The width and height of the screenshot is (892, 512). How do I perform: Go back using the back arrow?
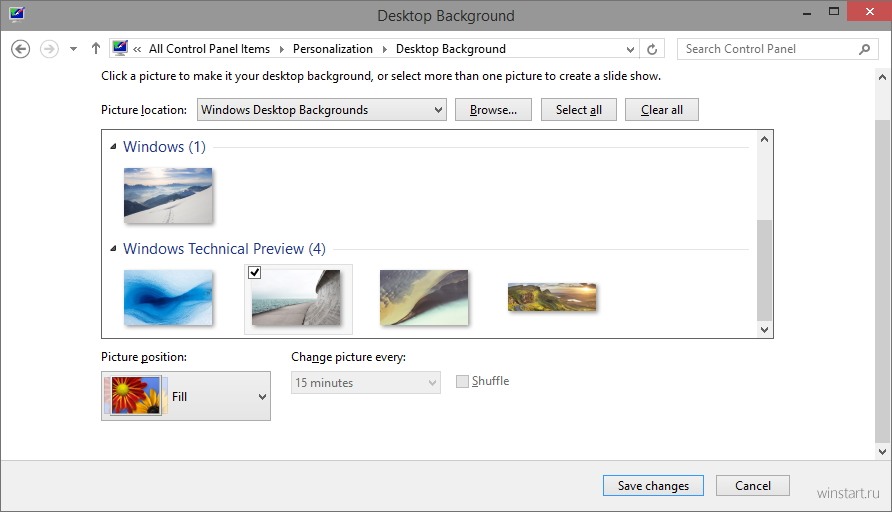pyautogui.click(x=20, y=49)
